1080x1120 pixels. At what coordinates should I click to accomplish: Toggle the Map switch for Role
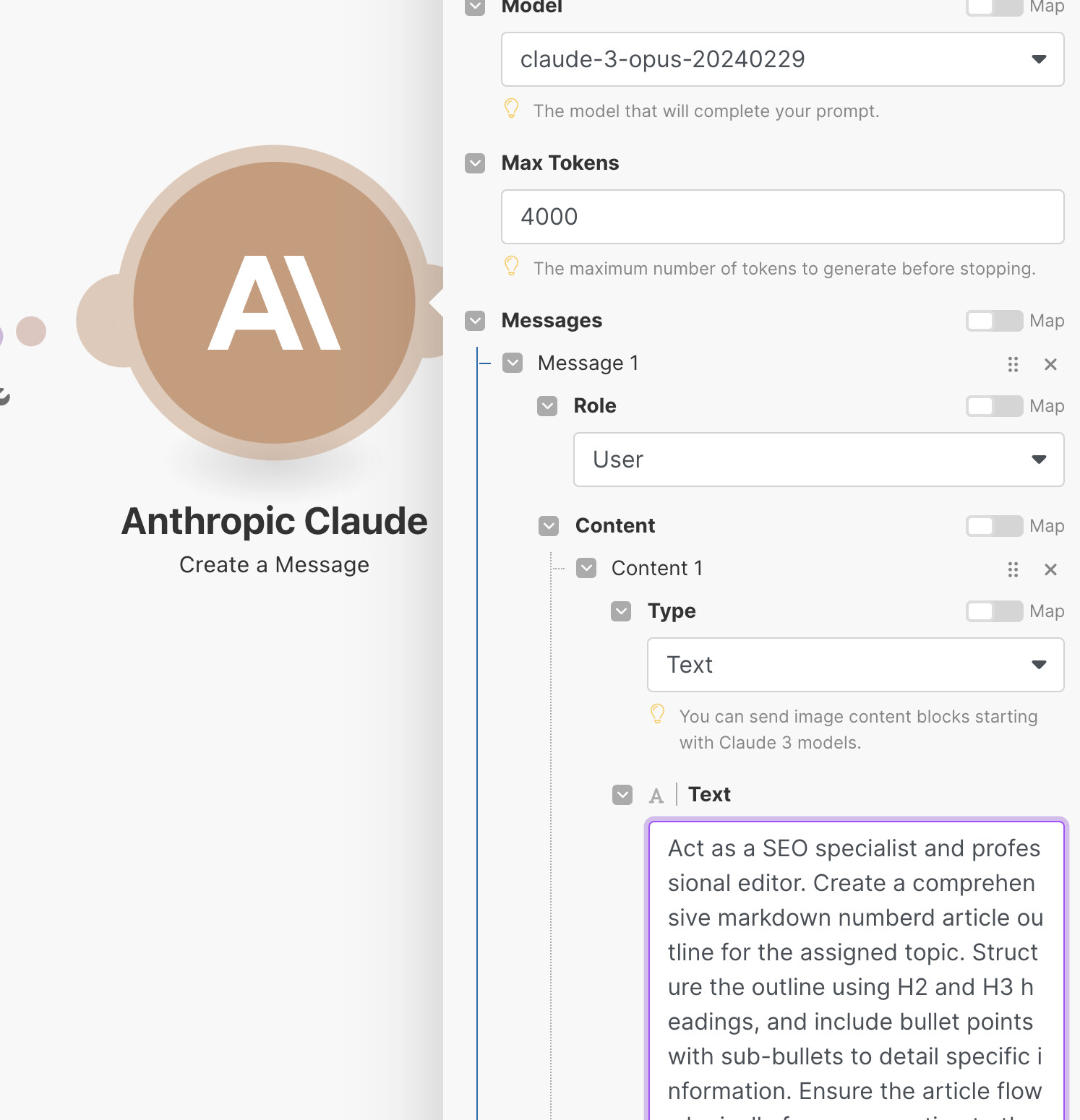994,406
